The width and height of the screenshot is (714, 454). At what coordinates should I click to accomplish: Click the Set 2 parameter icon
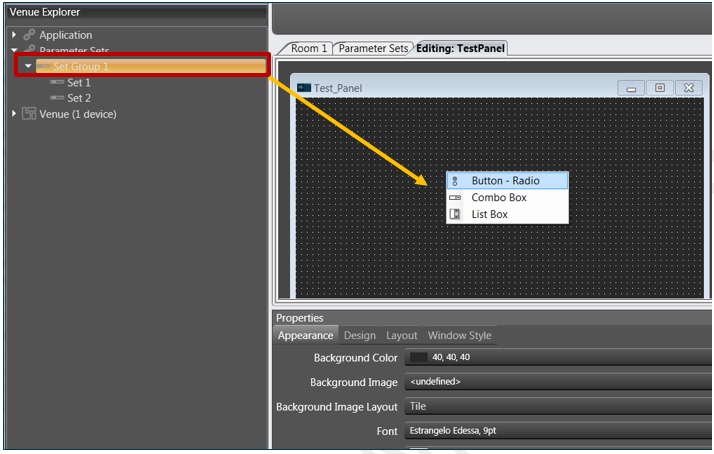click(57, 97)
